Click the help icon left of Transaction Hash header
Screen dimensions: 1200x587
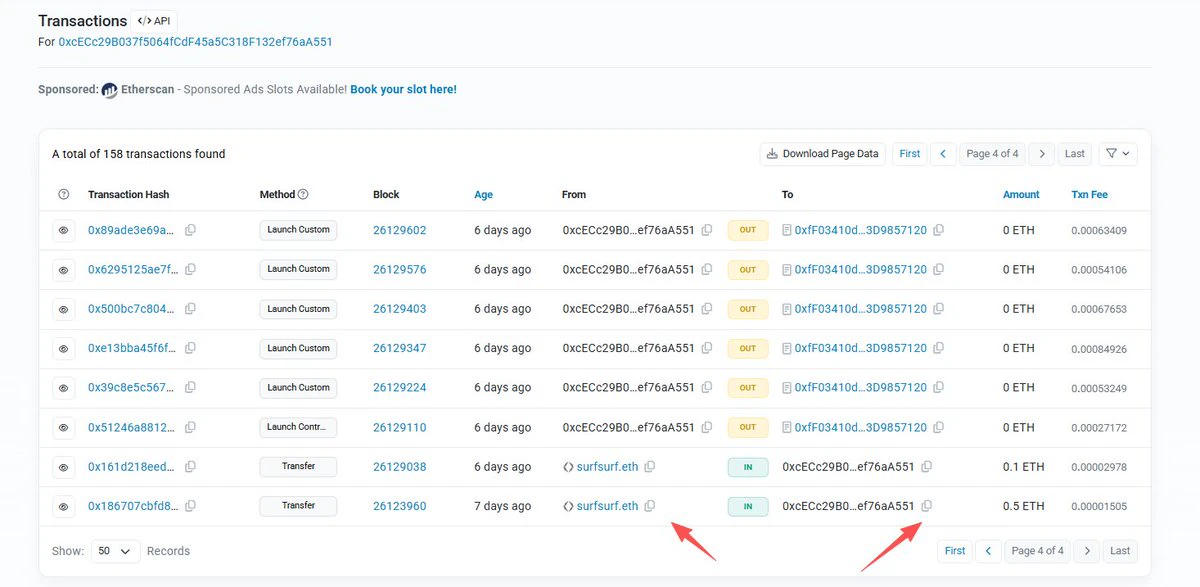pos(64,194)
